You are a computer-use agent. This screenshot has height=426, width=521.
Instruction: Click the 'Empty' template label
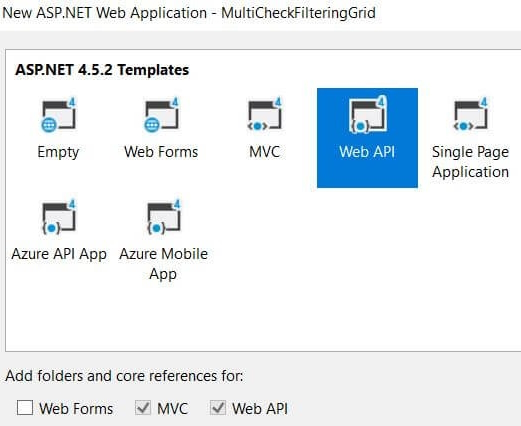[x=58, y=153]
